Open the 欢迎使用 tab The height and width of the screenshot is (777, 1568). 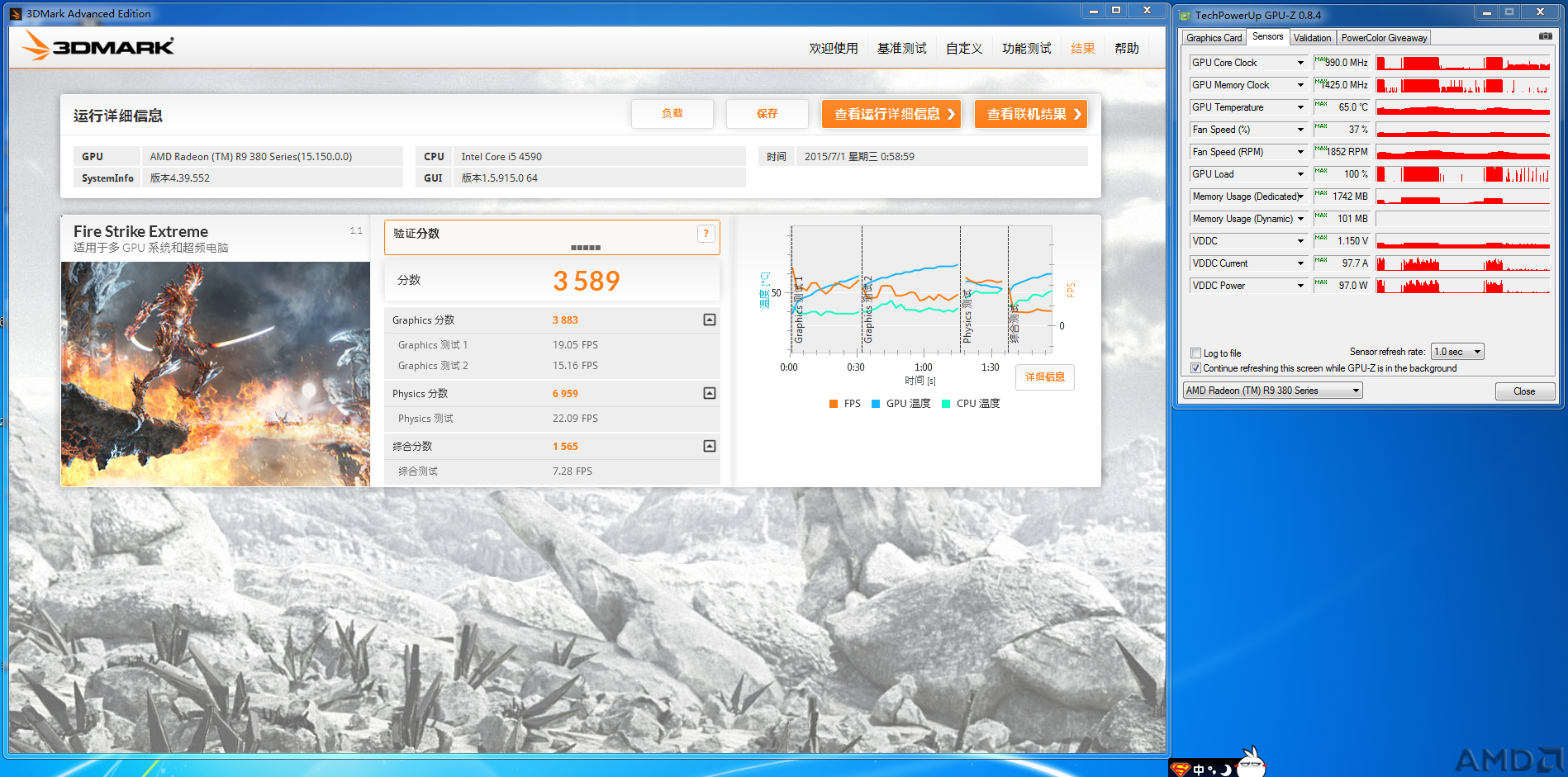point(834,48)
